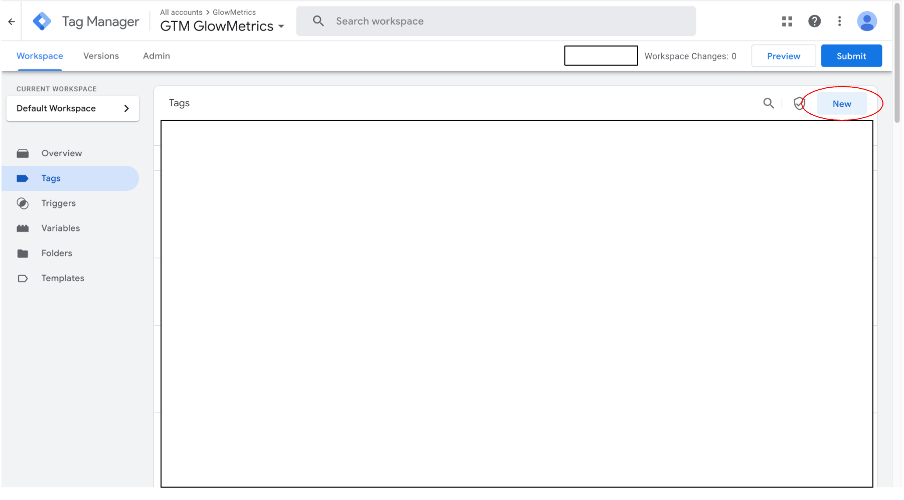
Task: Open Variables in the sidebar
Action: click(60, 228)
